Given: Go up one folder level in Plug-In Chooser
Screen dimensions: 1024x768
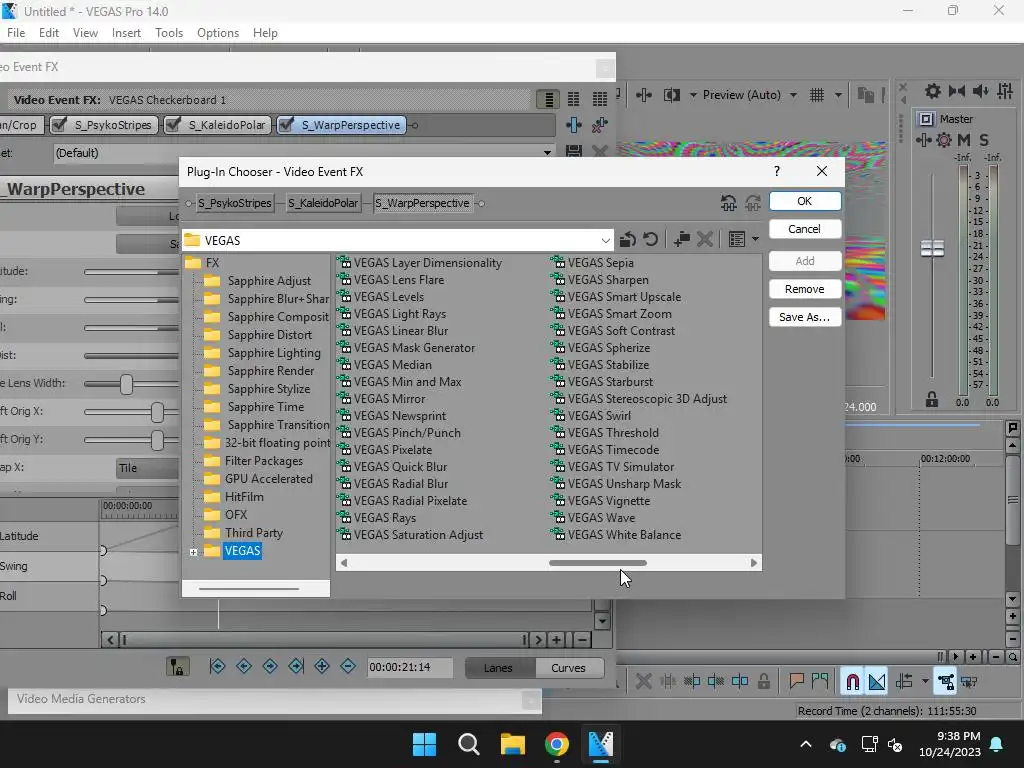Looking at the screenshot, I should 628,240.
